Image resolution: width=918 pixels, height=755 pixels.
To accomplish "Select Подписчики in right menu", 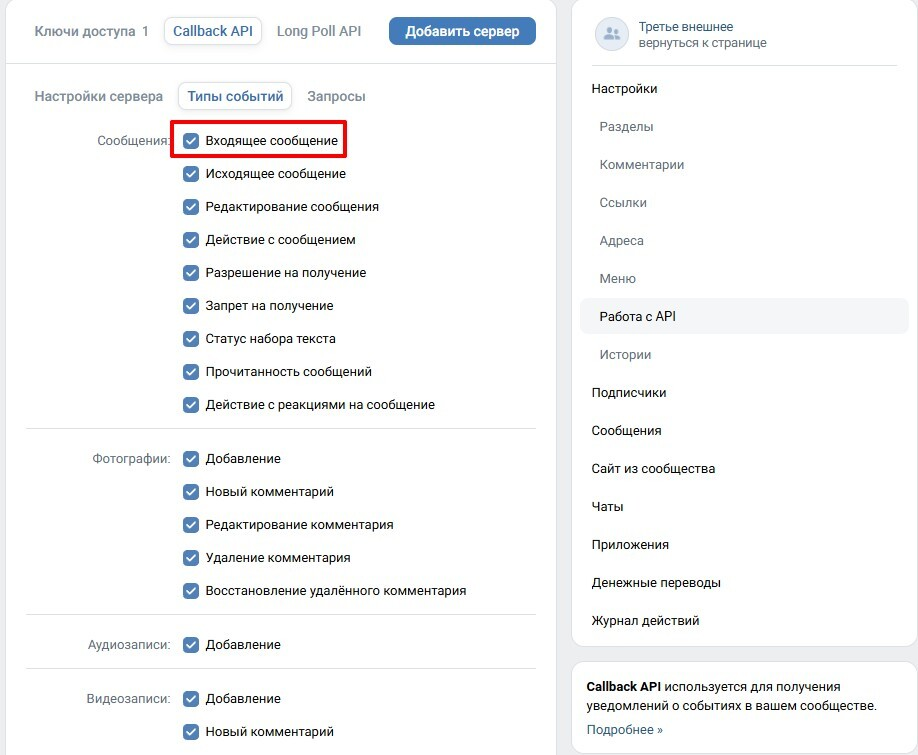I will [x=629, y=393].
